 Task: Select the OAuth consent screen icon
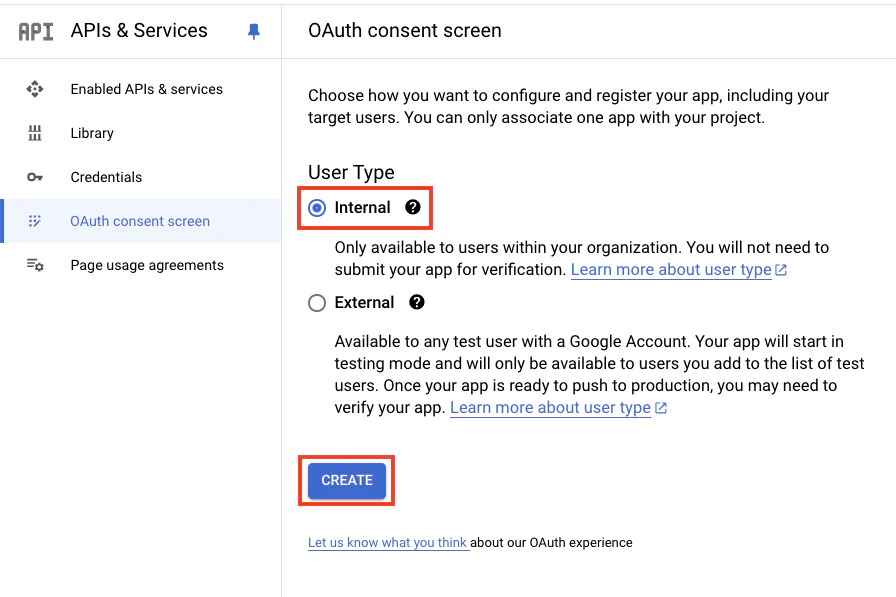pos(34,221)
